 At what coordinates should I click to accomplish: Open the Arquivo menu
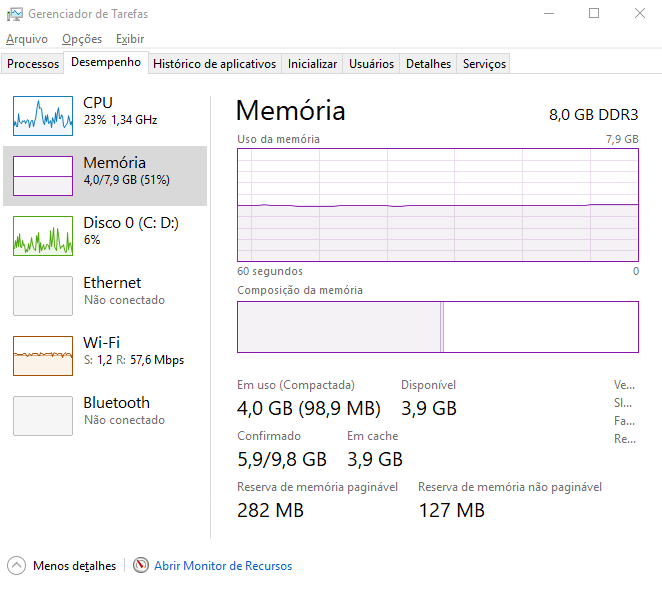click(x=27, y=39)
